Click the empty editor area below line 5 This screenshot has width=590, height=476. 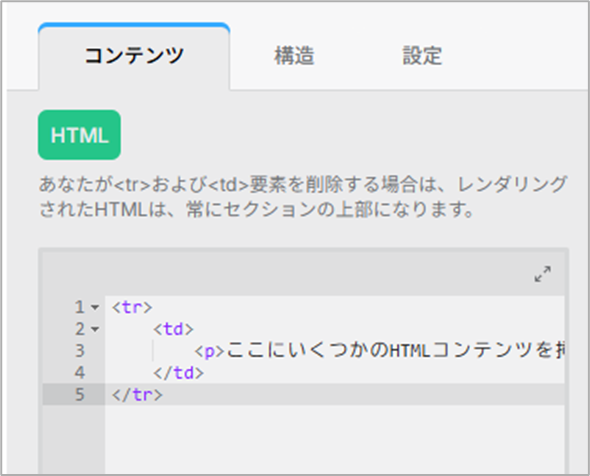click(x=335, y=439)
